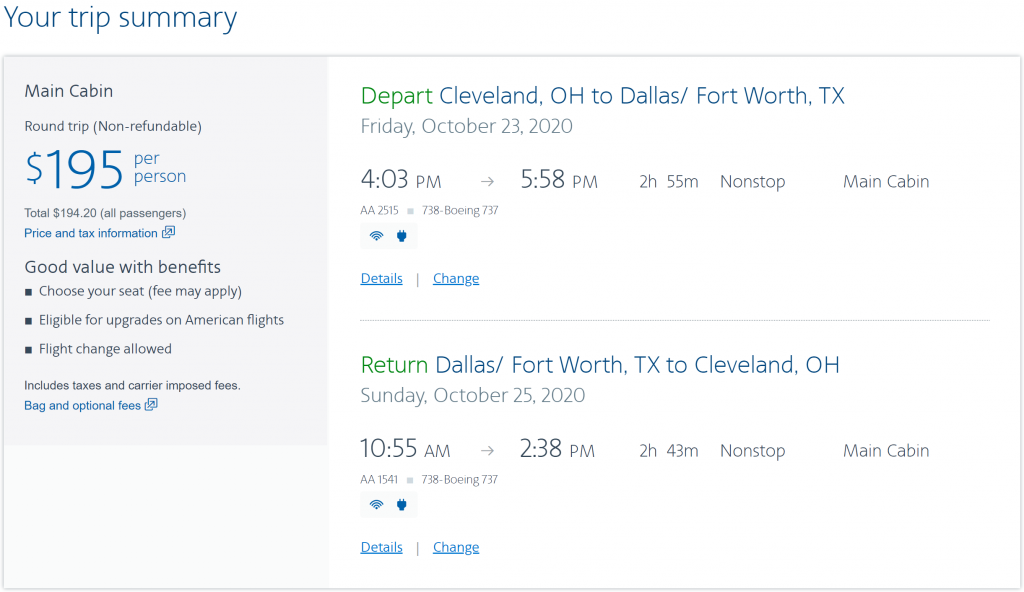Select the Depart Cleveland to Dallas heading
This screenshot has width=1024, height=592.
[602, 96]
